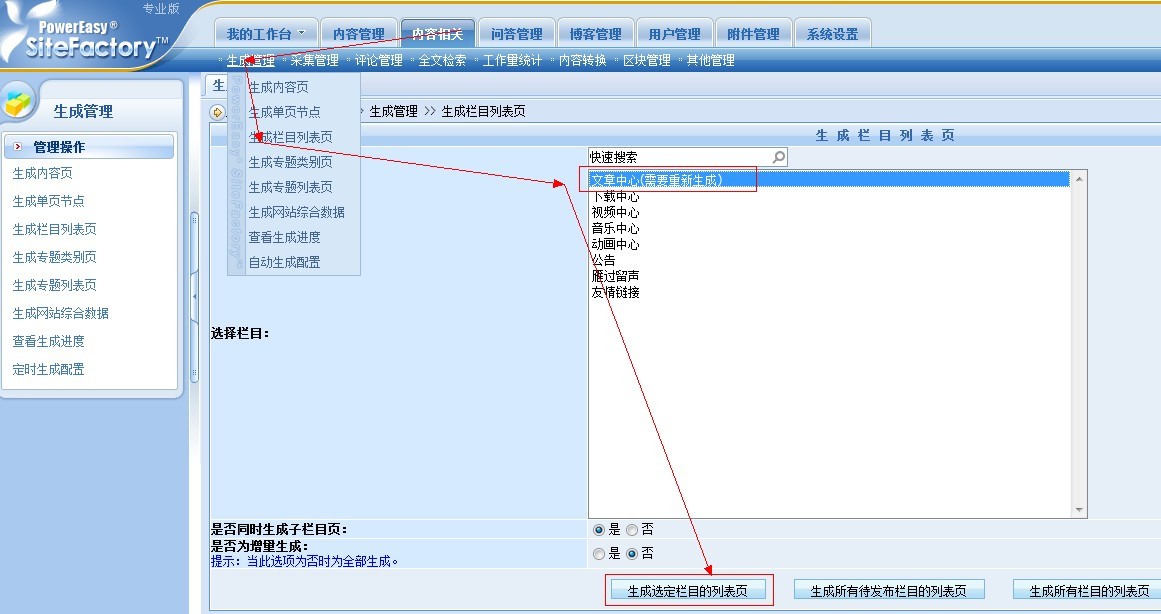Click the colored cubes icon beside 生成管理
Image resolution: width=1161 pixels, height=614 pixels.
point(19,104)
